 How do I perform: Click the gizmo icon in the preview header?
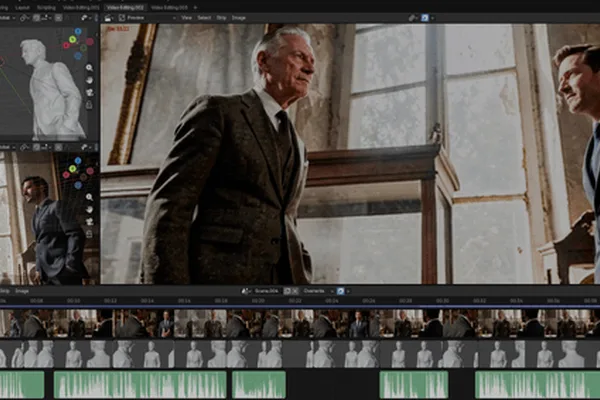click(x=412, y=18)
